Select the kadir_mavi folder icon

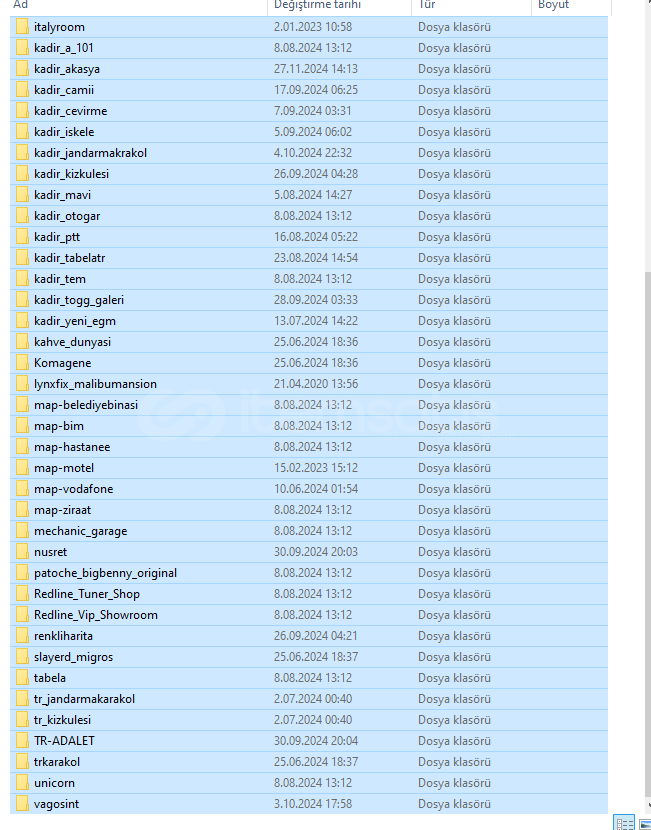click(22, 195)
